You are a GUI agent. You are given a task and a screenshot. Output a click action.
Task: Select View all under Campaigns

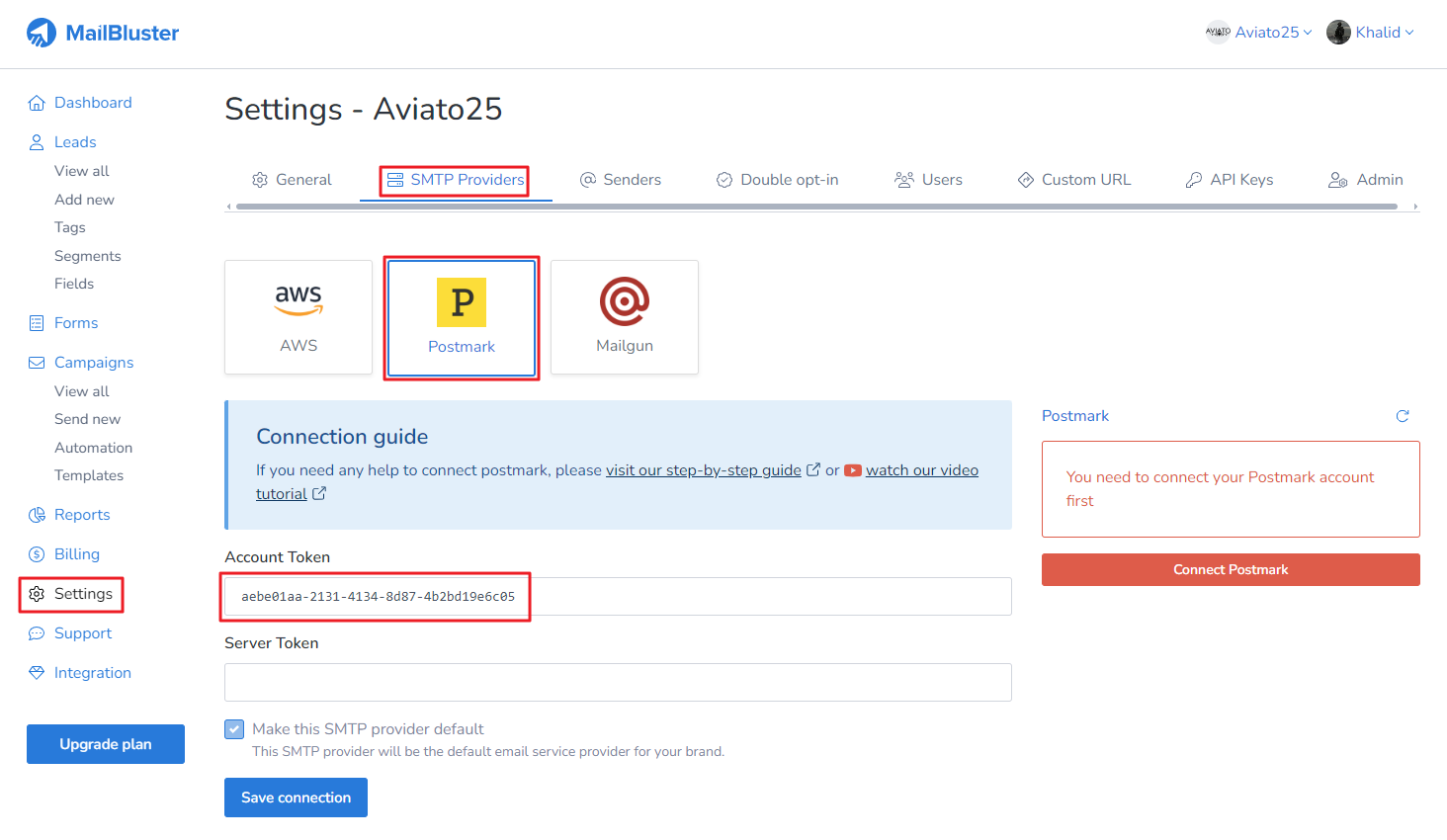pyautogui.click(x=82, y=391)
